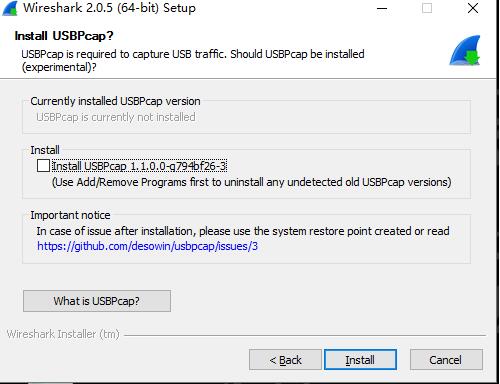Screen dimensions: 500x384
Task: Click the 'Install USBPcap?' page heading
Action: coord(64,36)
